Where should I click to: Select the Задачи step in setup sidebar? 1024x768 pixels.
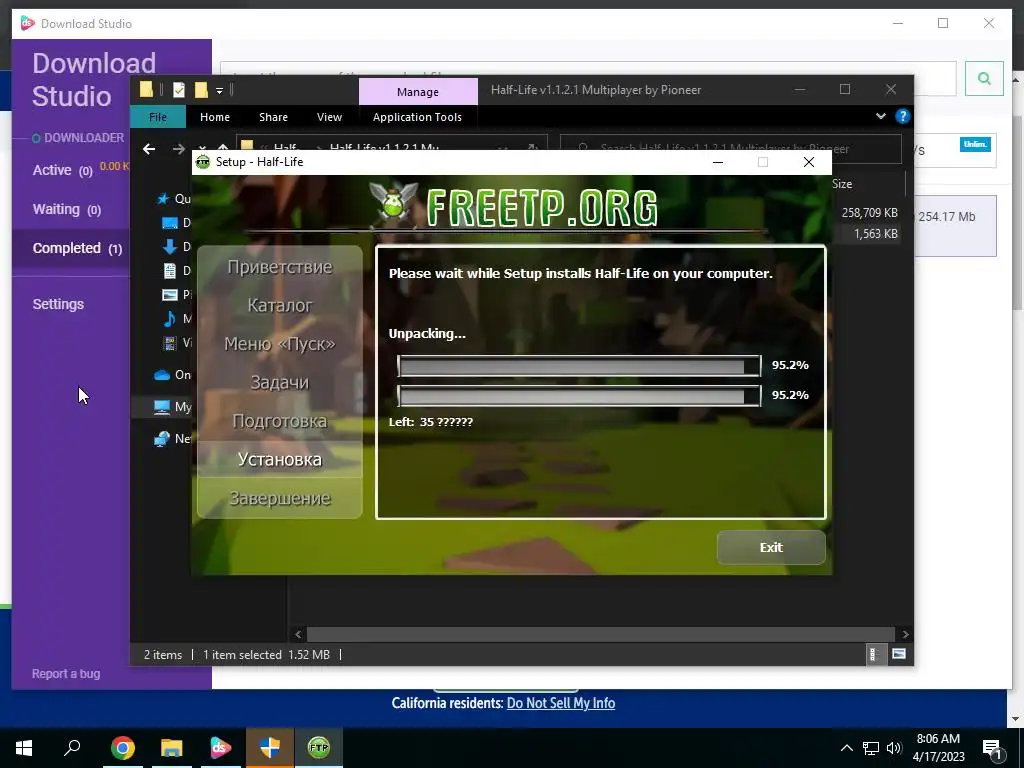pyautogui.click(x=280, y=382)
